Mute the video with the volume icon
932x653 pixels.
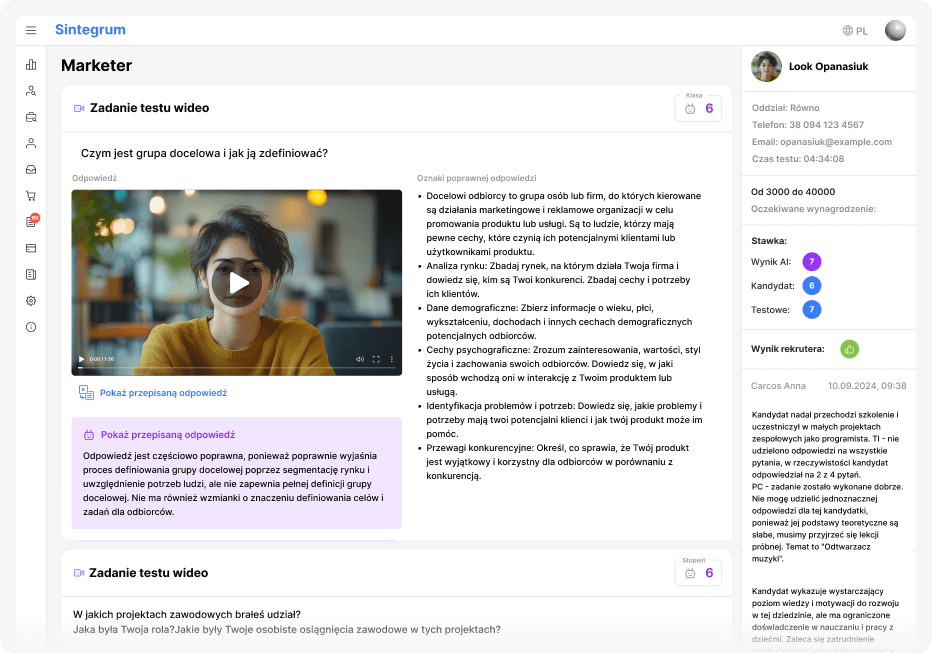pyautogui.click(x=360, y=359)
